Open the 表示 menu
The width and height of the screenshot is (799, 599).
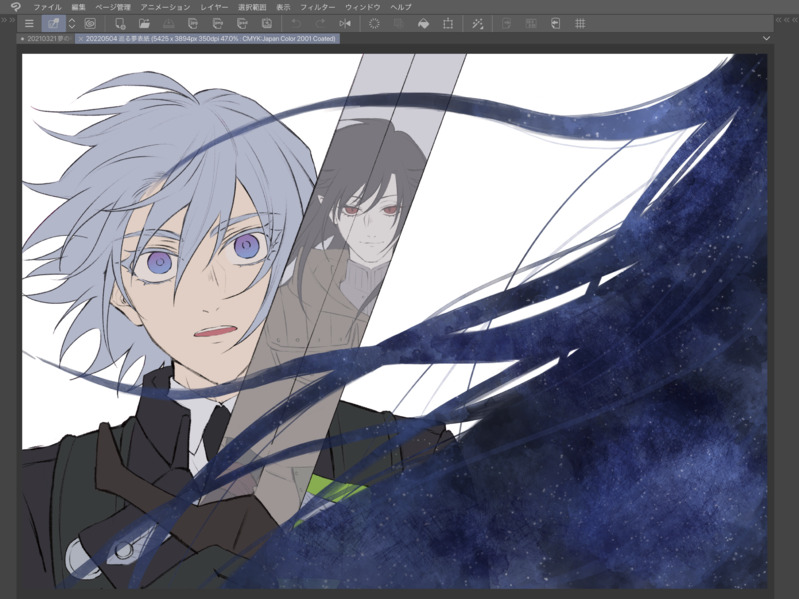[283, 7]
